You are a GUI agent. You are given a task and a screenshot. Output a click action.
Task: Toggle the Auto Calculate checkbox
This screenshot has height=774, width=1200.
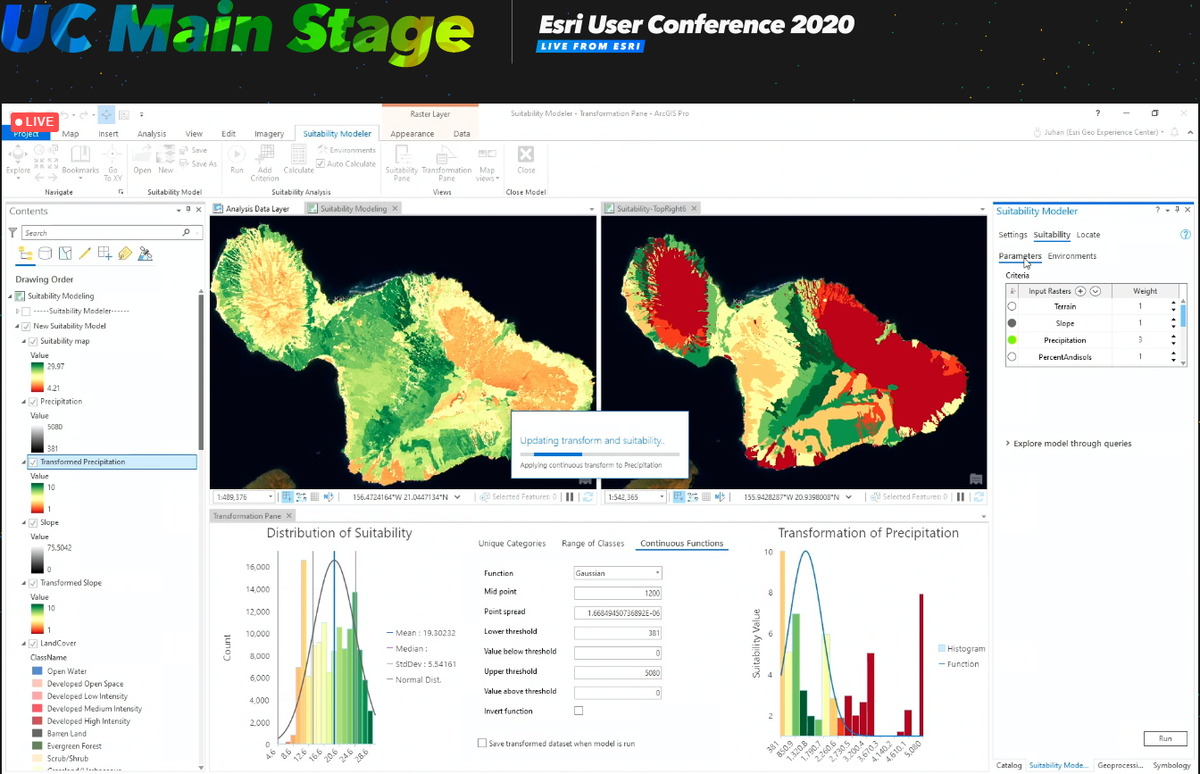point(321,164)
